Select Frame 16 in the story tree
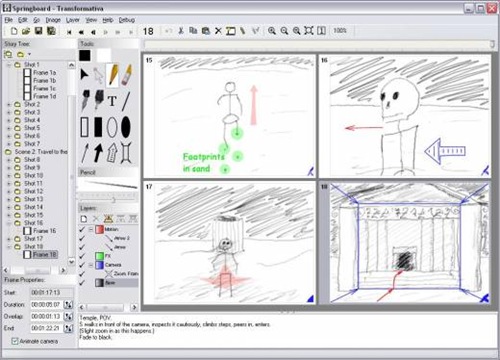This screenshot has width=500, height=360. pos(44,231)
